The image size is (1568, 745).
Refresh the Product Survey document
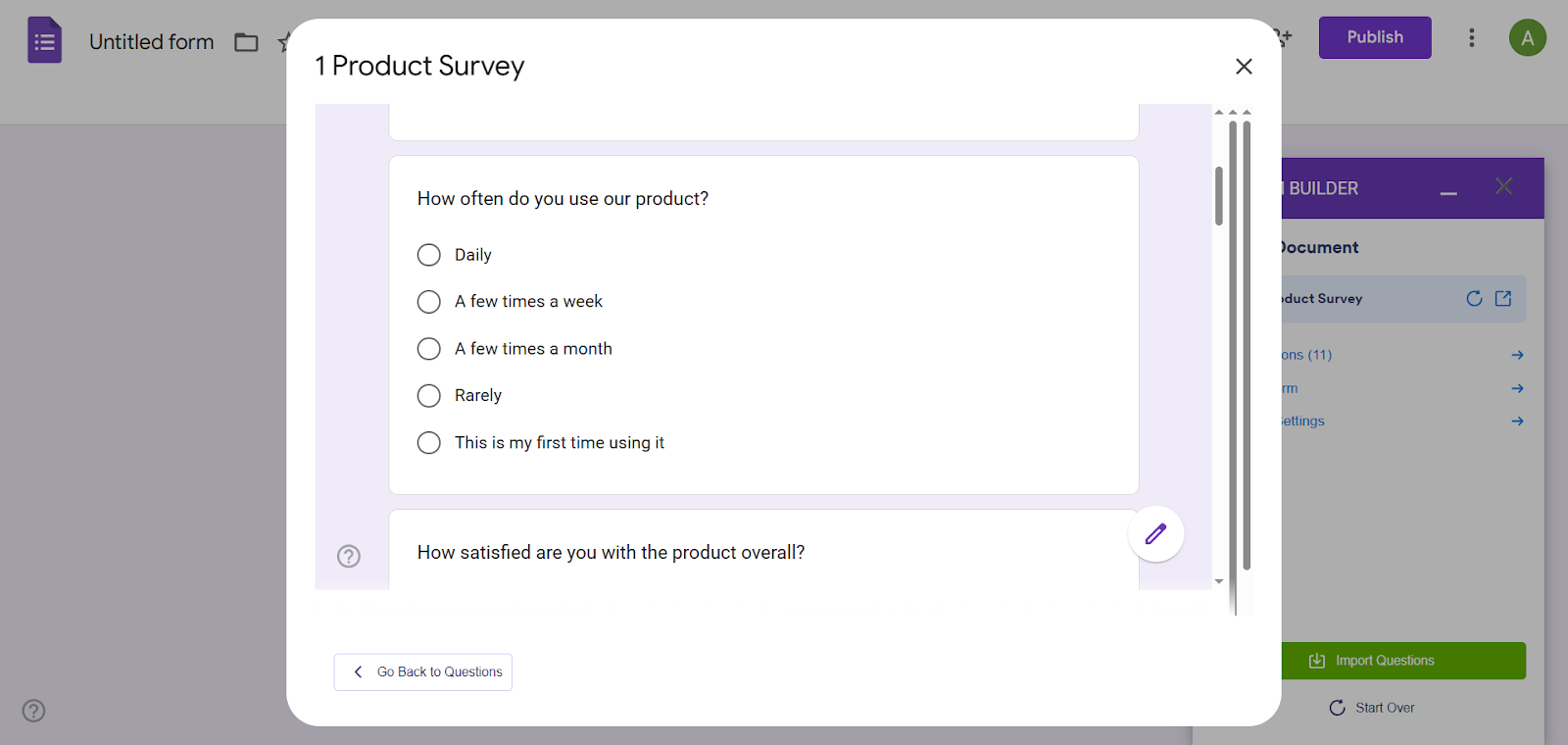point(1474,299)
